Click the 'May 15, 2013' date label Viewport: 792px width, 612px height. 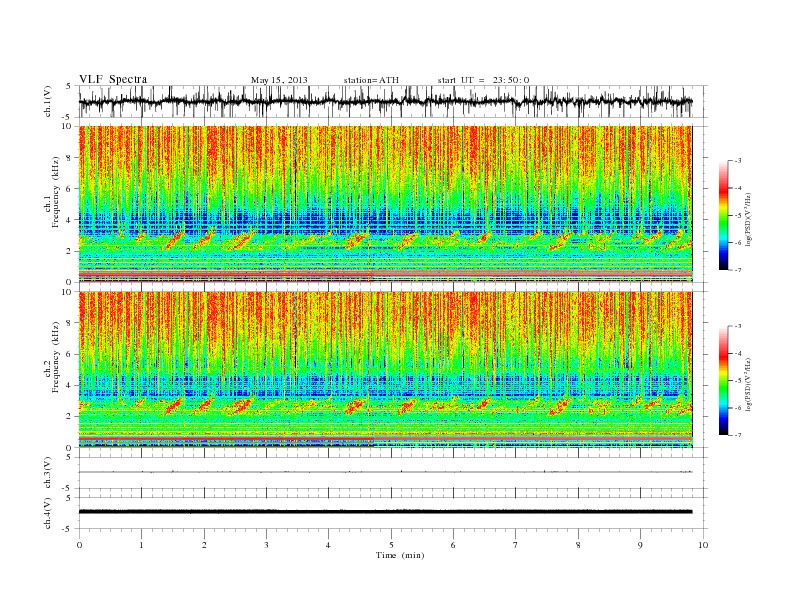279,80
